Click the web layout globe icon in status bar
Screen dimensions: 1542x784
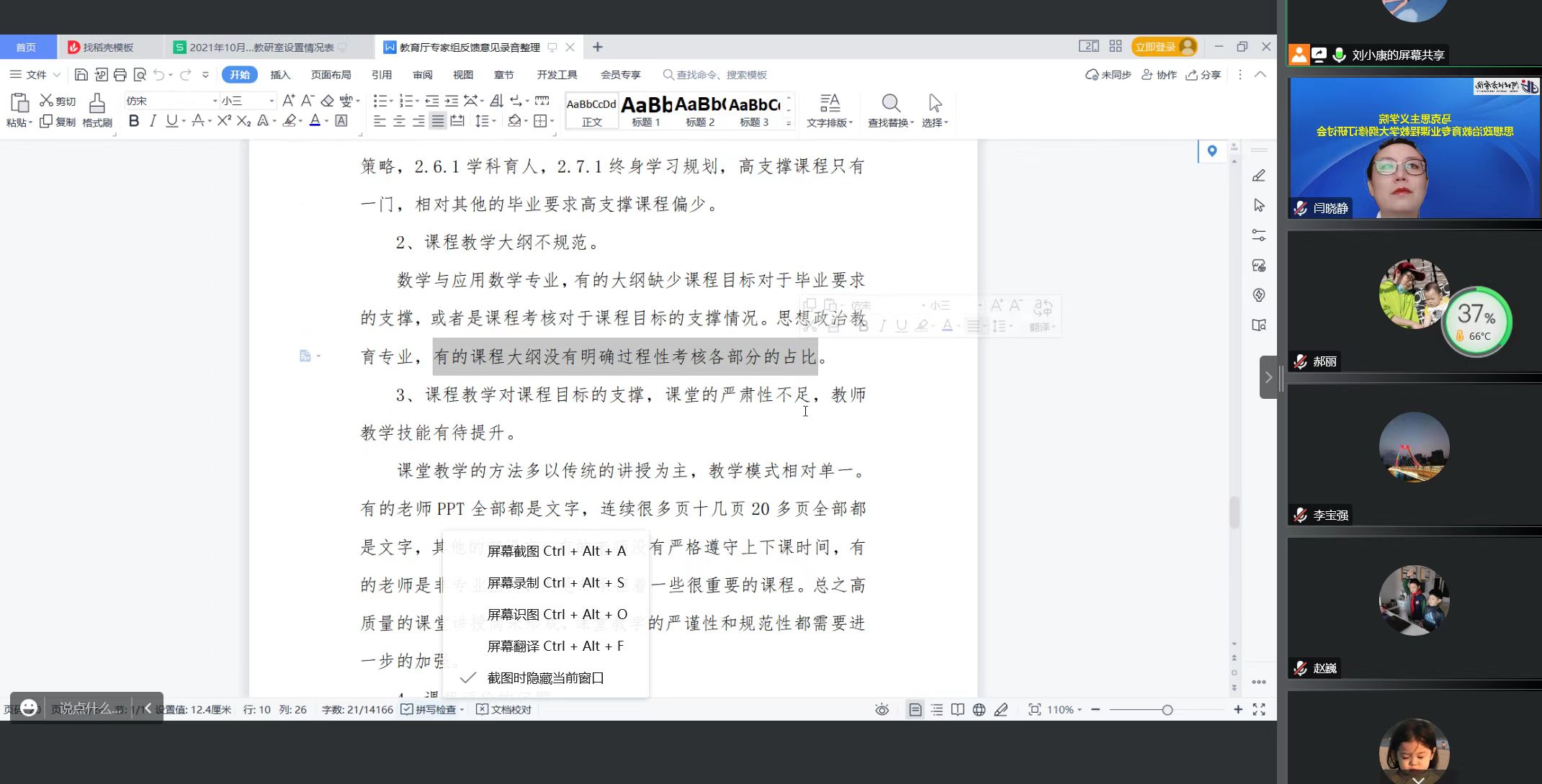(x=979, y=709)
